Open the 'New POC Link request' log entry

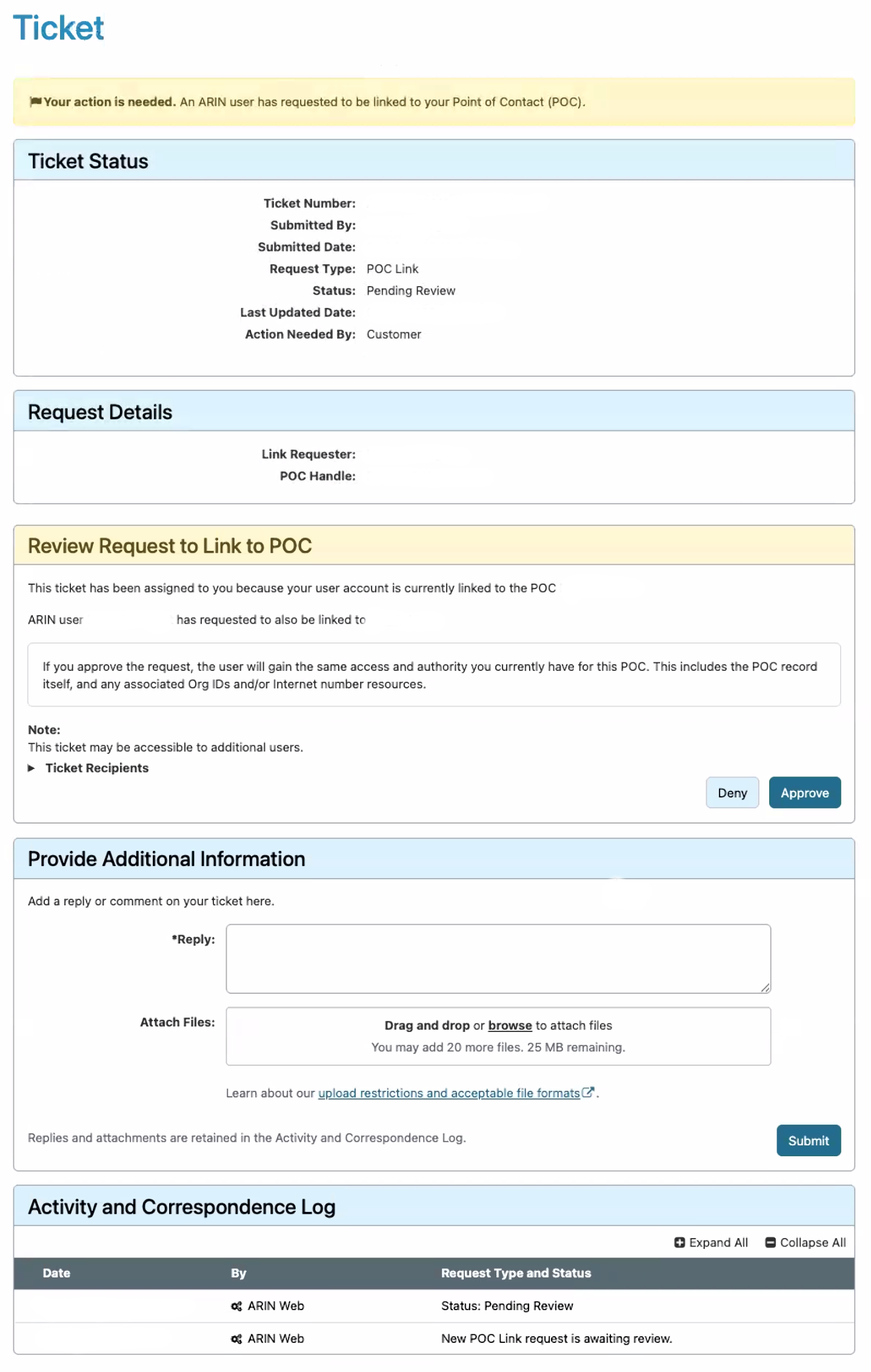click(556, 1339)
